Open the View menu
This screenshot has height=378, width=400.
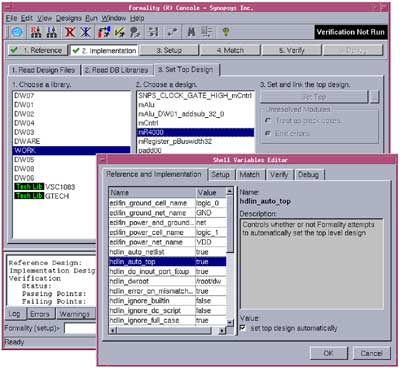(45, 18)
